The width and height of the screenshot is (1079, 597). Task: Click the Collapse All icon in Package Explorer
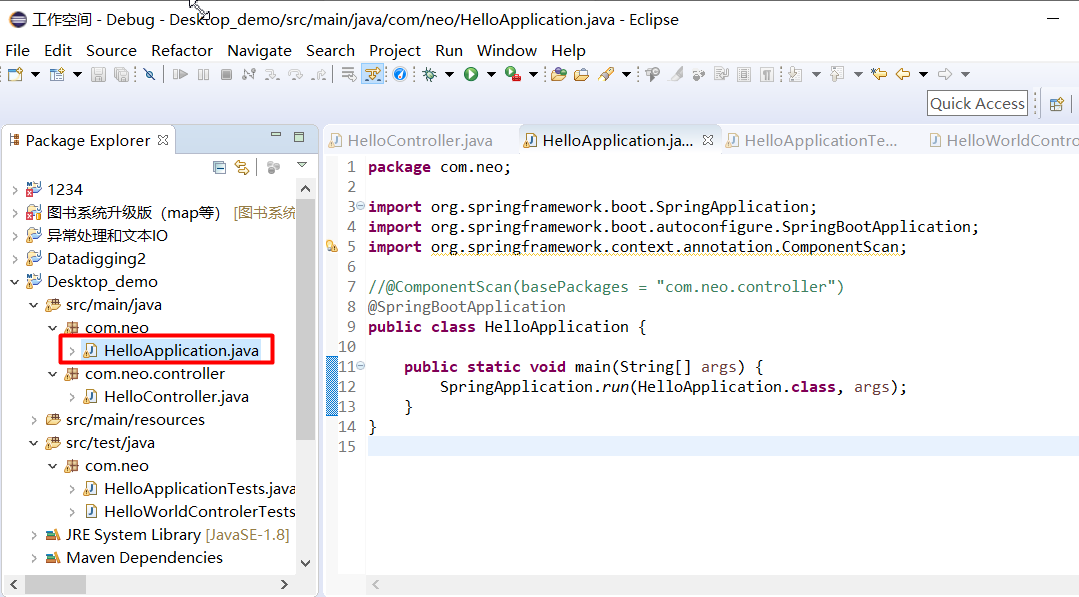[218, 166]
